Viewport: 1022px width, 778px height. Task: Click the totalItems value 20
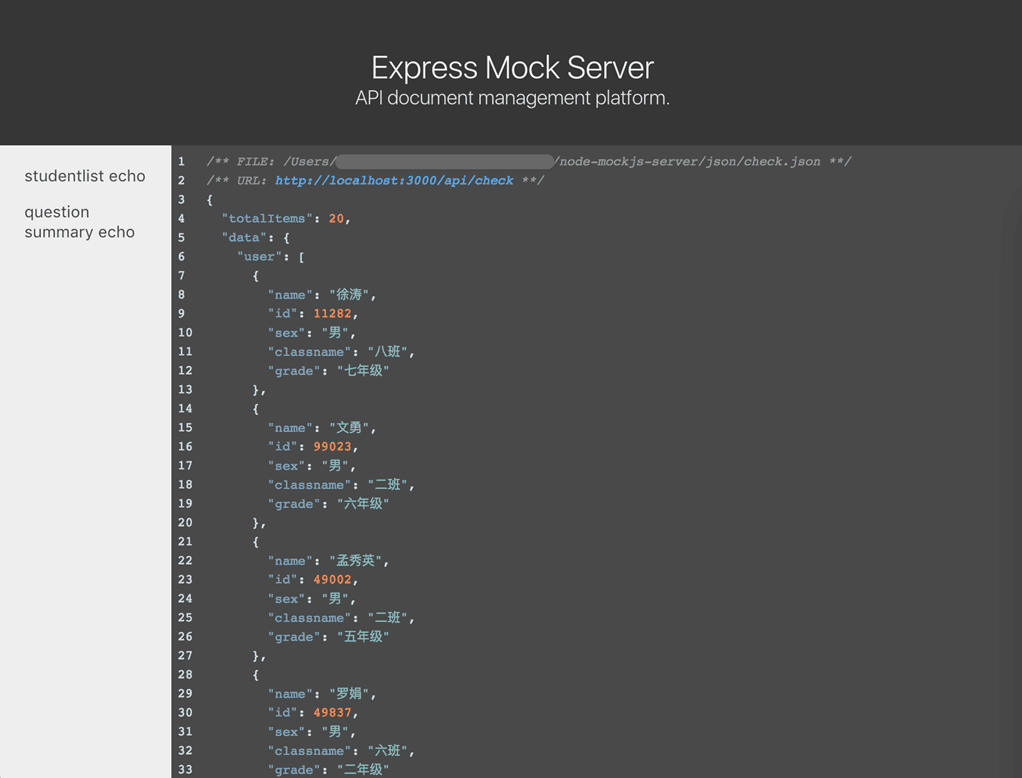pos(336,219)
